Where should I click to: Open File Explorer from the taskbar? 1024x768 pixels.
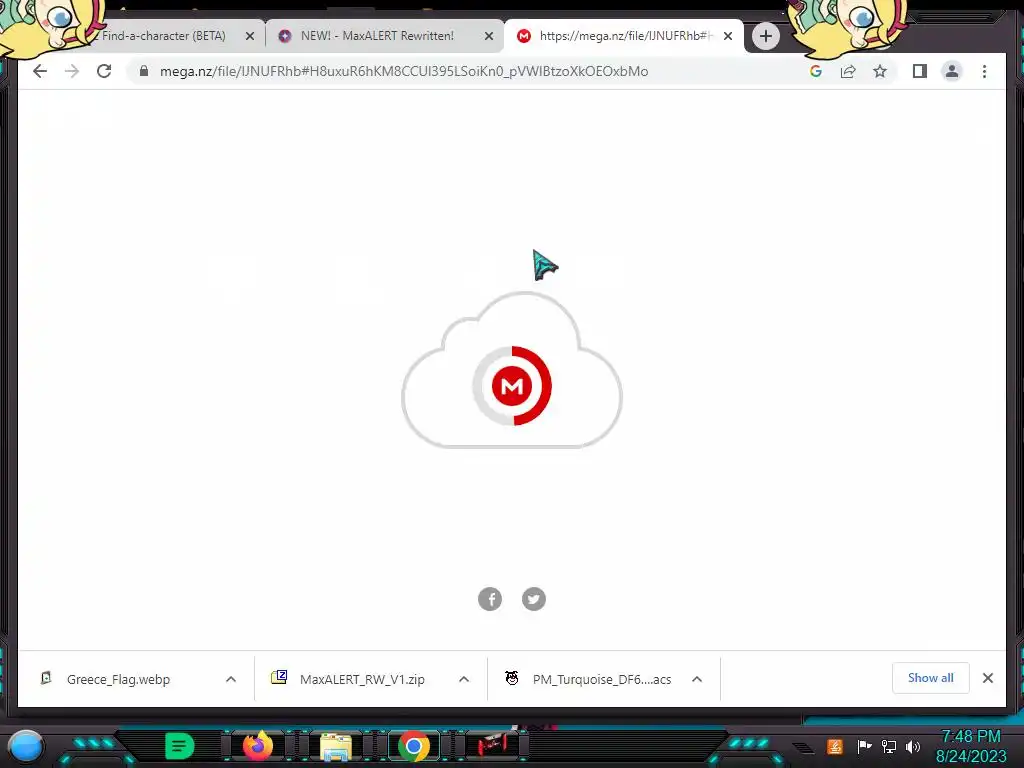pyautogui.click(x=336, y=747)
